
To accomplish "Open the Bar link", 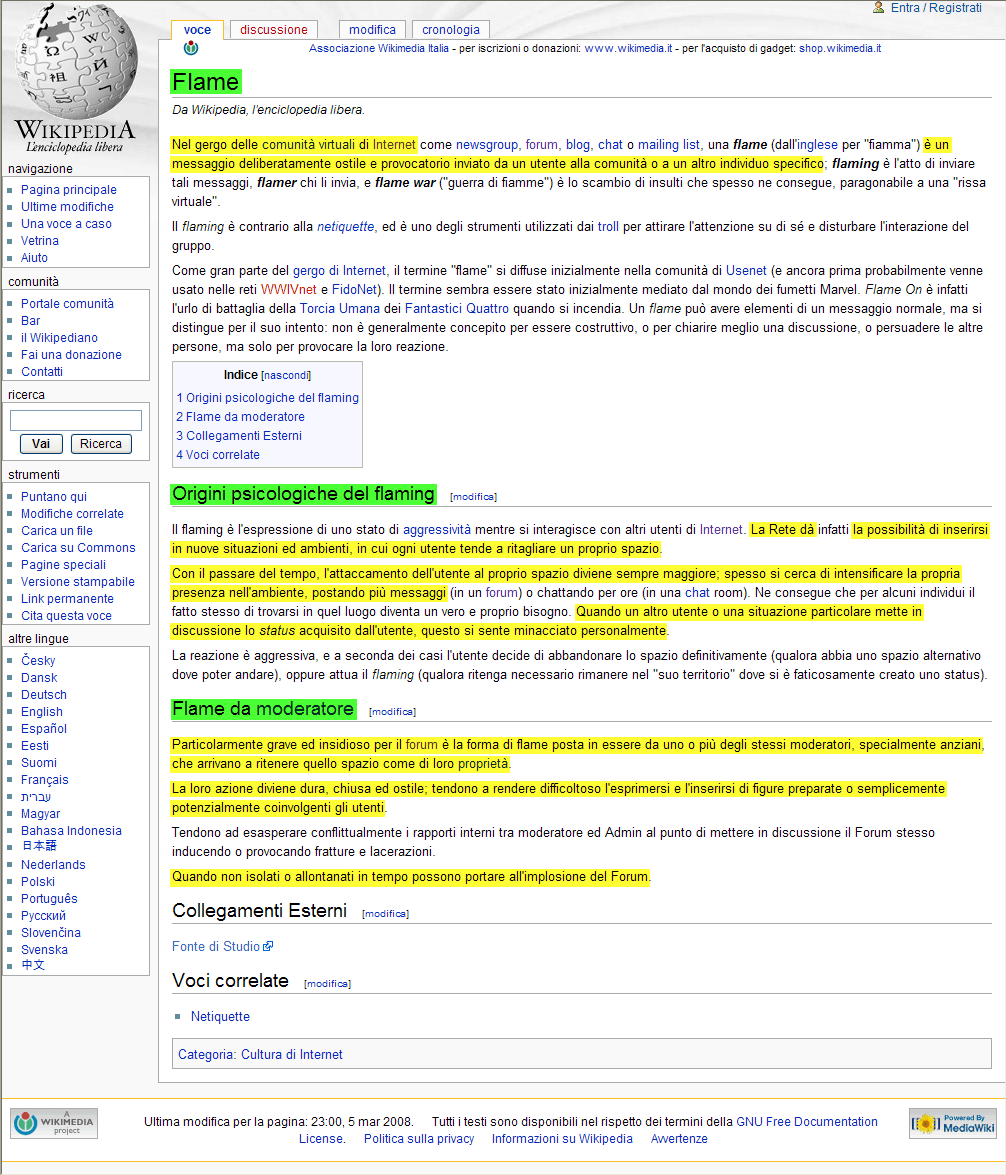I will coord(31,321).
